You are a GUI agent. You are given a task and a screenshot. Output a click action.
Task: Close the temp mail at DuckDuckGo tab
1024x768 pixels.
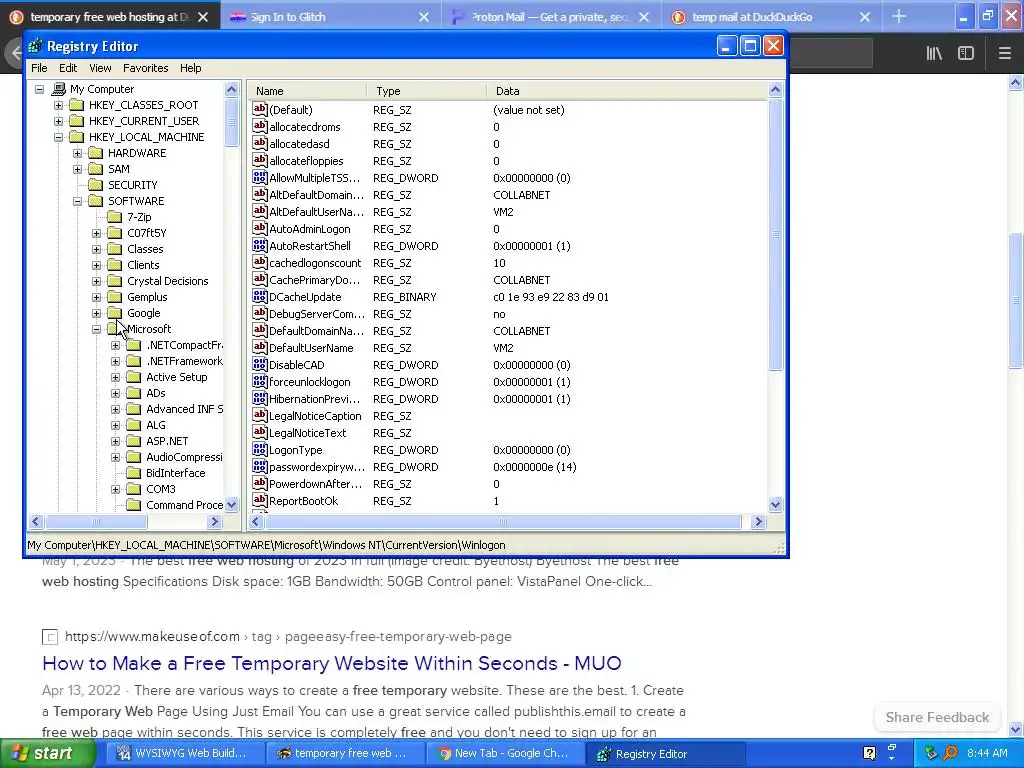click(865, 17)
